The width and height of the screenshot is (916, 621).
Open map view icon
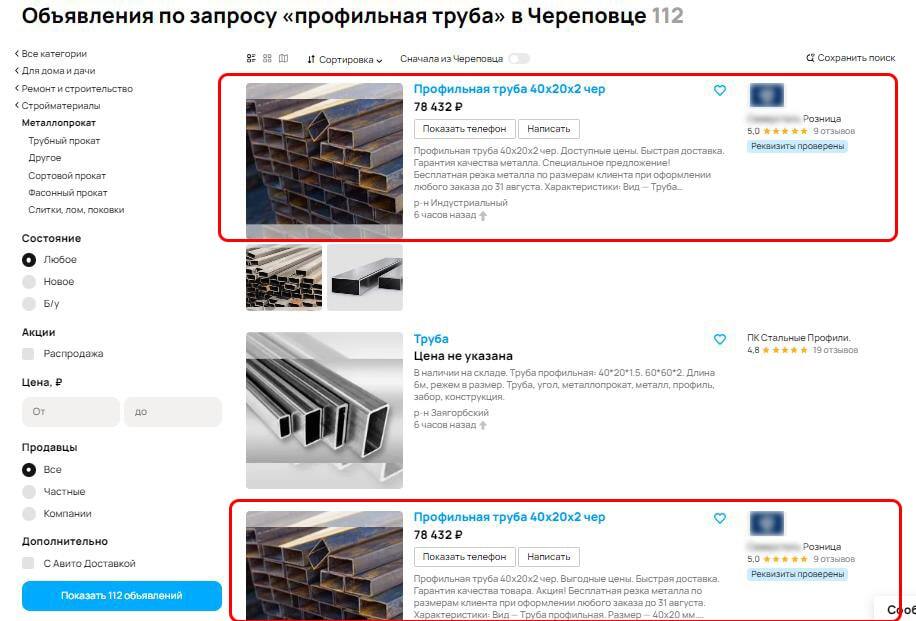click(283, 58)
